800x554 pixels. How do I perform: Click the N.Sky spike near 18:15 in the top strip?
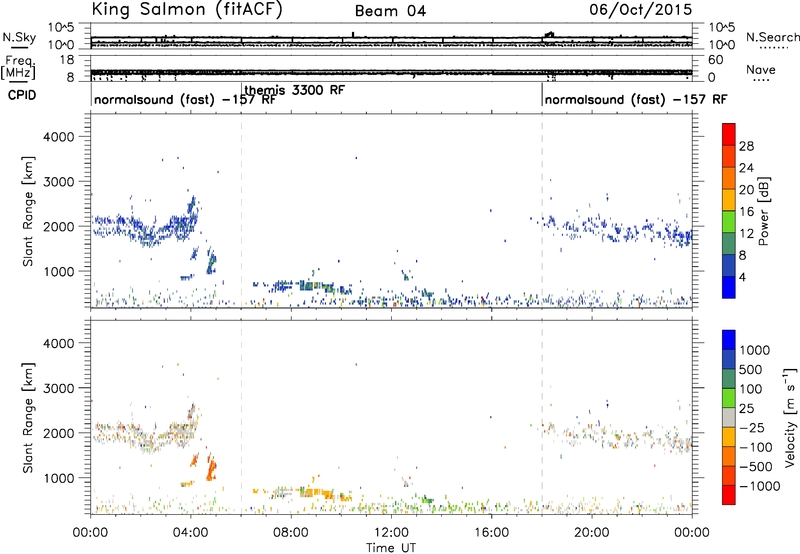pyautogui.click(x=549, y=35)
